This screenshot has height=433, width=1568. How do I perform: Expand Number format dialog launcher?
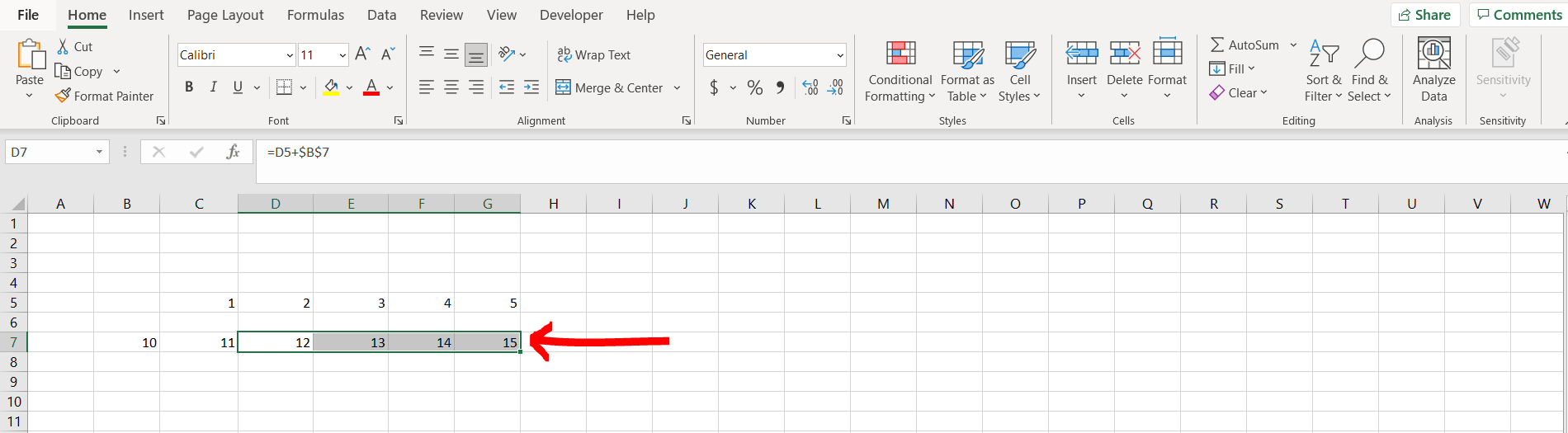click(847, 120)
